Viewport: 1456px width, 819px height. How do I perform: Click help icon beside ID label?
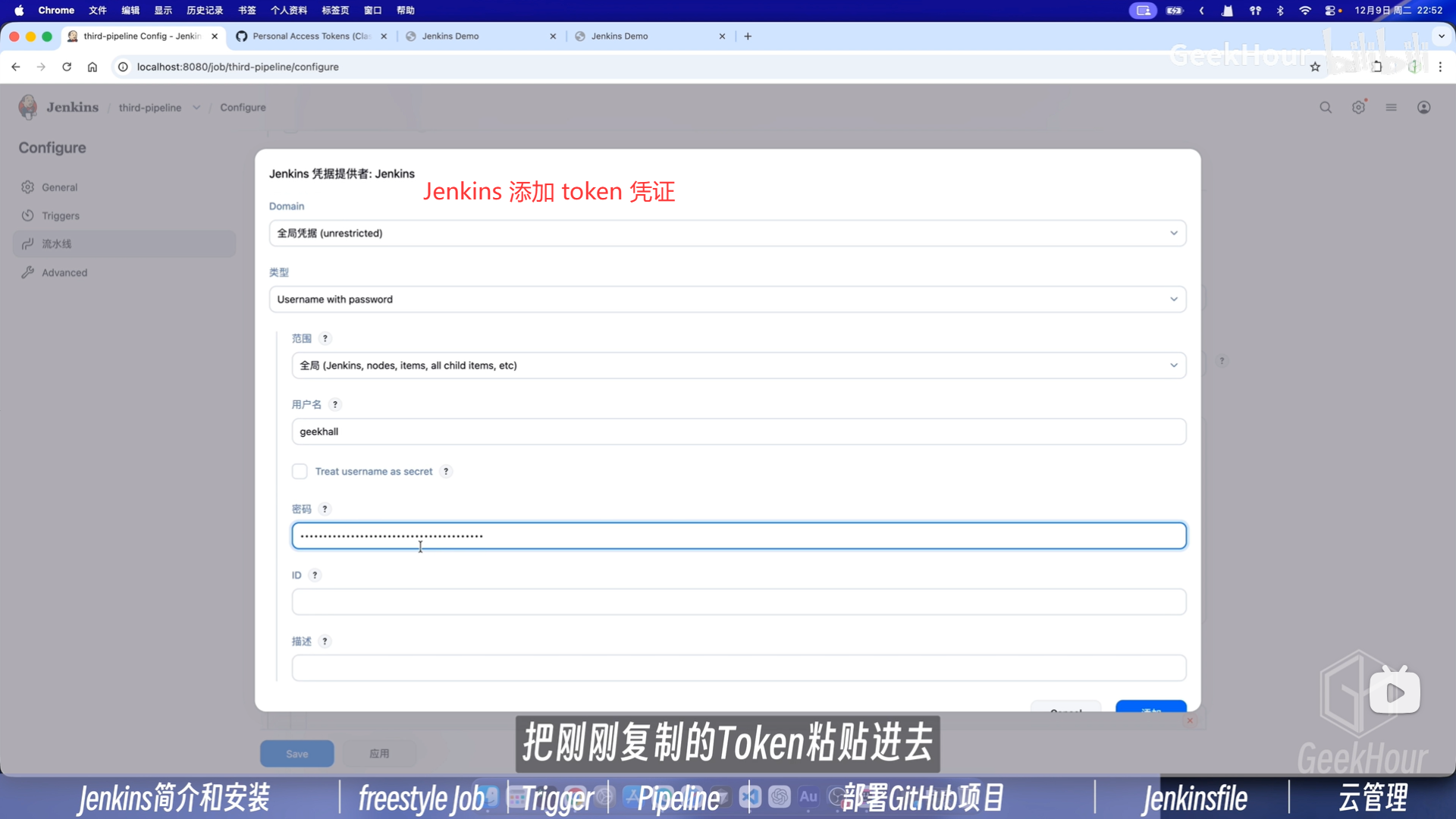(315, 575)
